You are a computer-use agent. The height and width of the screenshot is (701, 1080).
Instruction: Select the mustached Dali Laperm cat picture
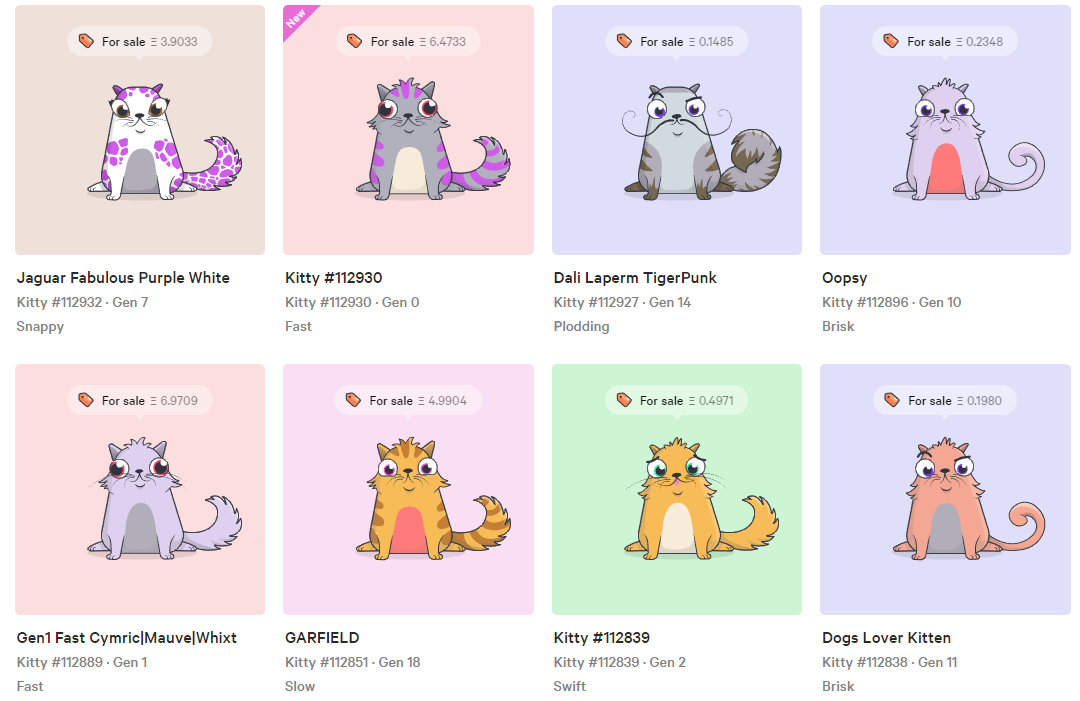point(703,141)
